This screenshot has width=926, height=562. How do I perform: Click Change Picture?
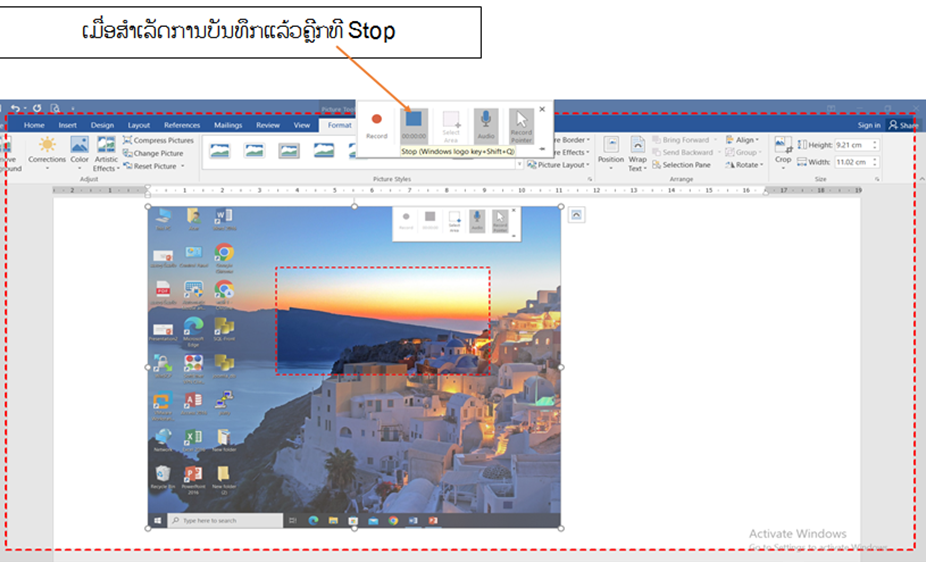(x=158, y=153)
